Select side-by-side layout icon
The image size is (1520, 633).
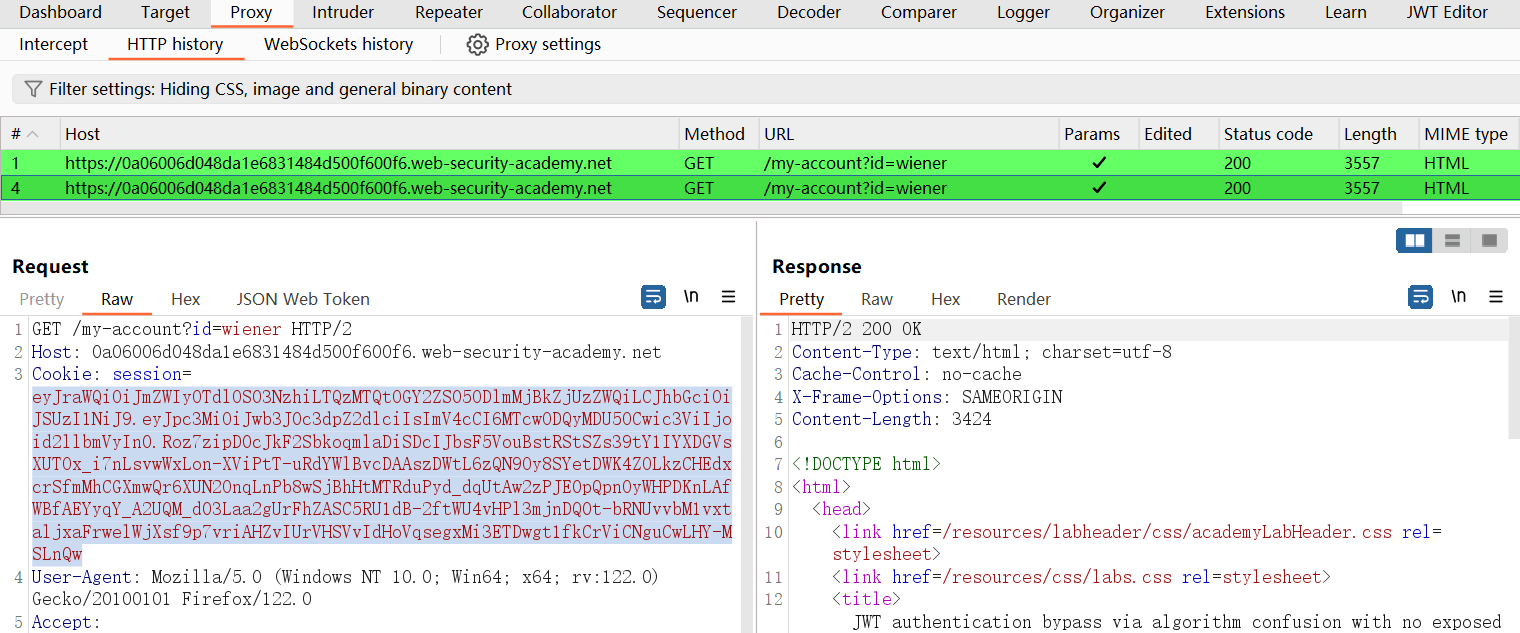click(1414, 241)
